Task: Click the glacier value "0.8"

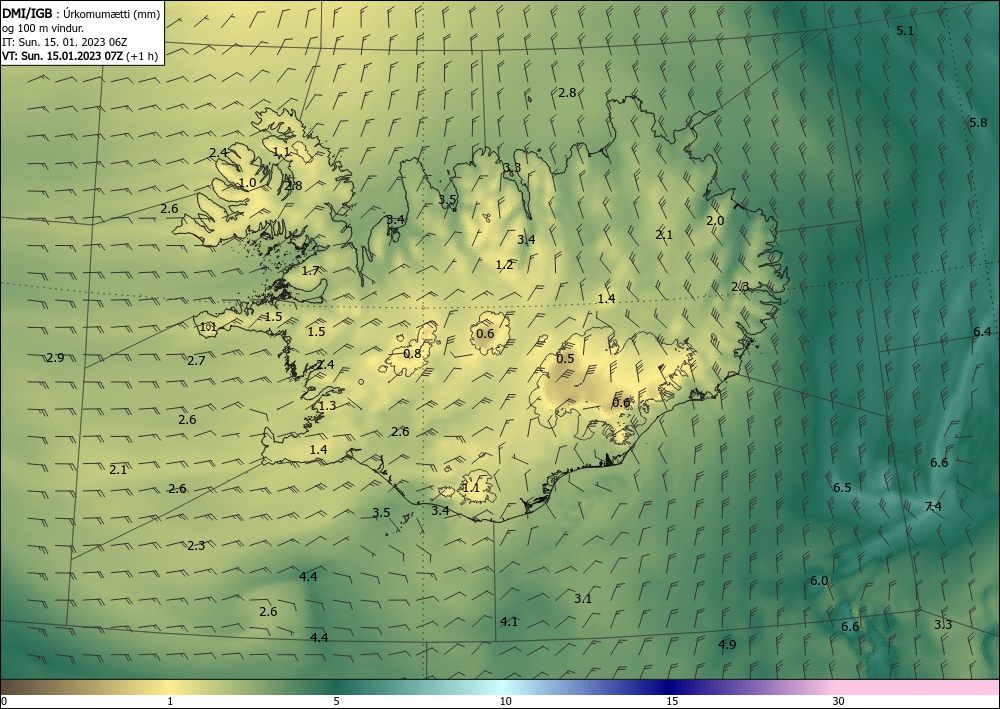Action: [x=412, y=353]
